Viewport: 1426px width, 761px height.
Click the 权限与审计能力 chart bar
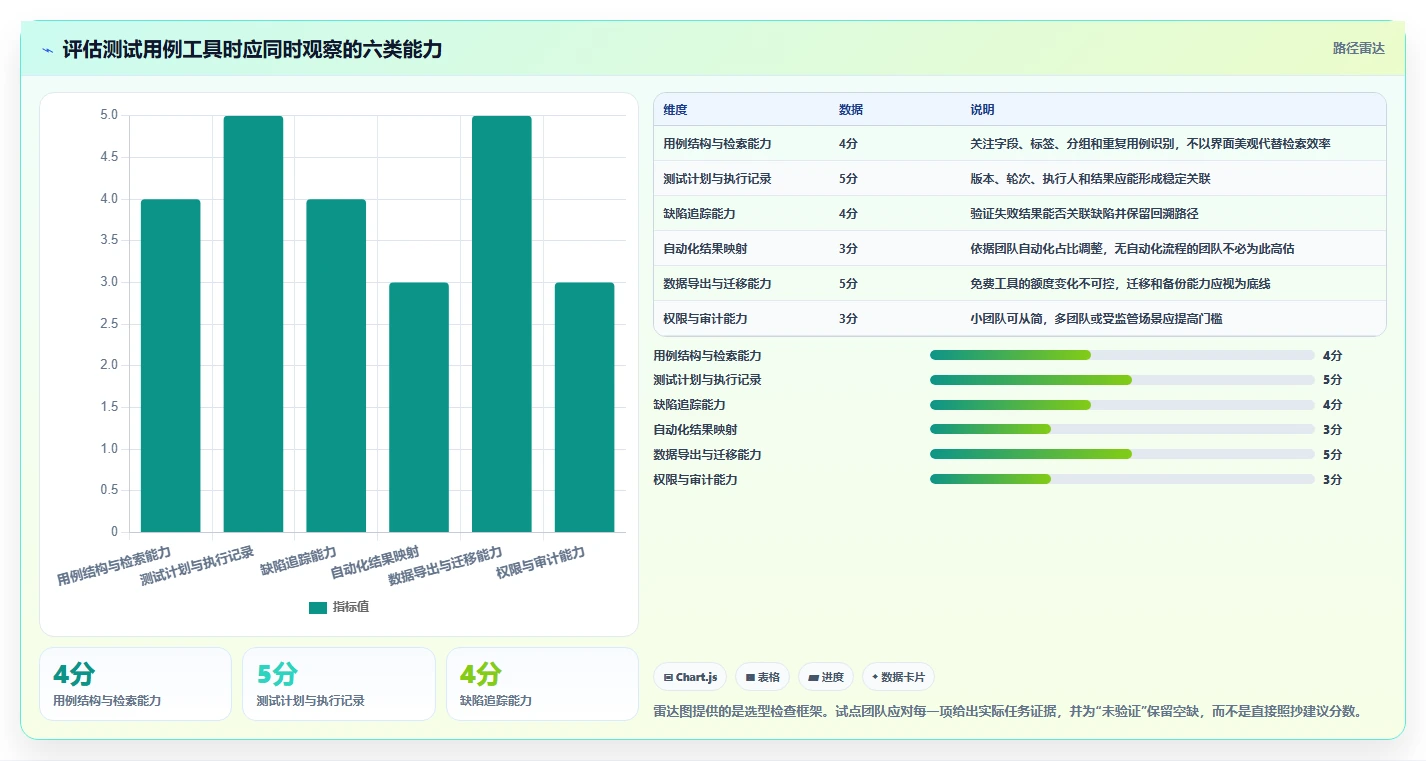(585, 407)
